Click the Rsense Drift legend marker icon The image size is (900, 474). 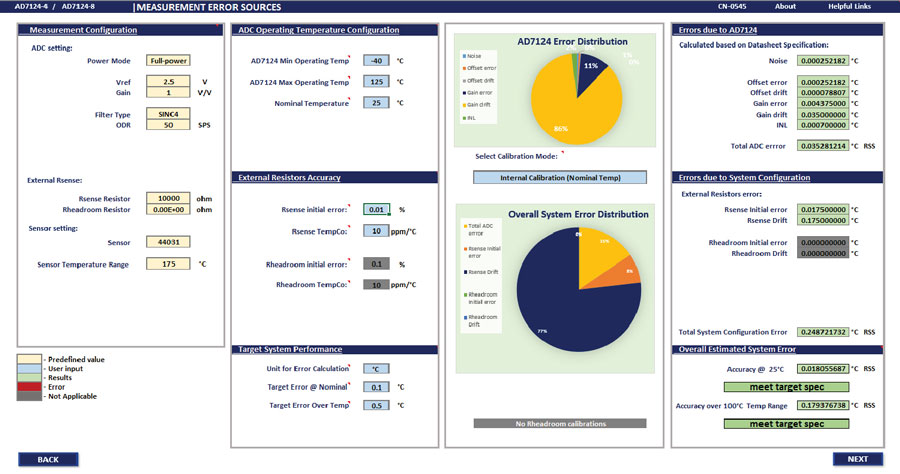point(465,272)
